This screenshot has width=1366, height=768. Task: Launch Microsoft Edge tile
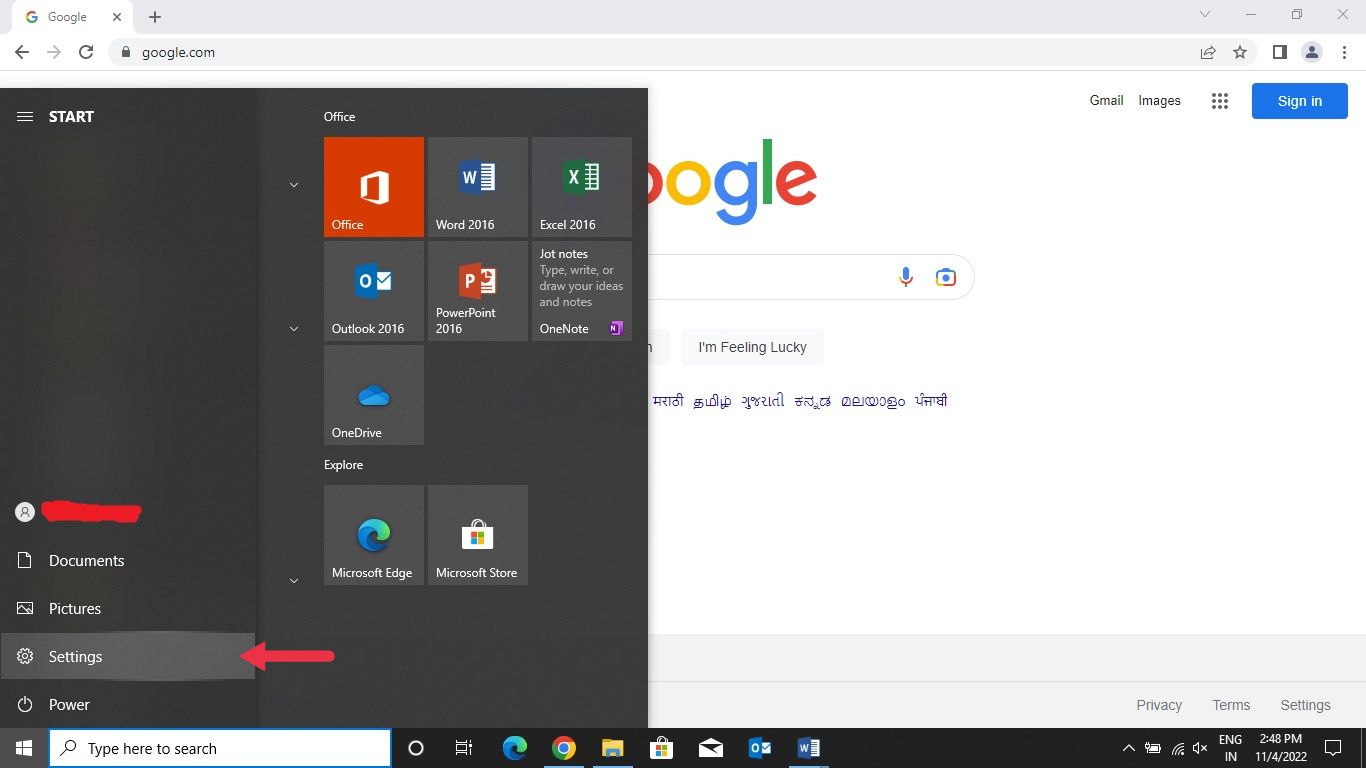pyautogui.click(x=374, y=535)
